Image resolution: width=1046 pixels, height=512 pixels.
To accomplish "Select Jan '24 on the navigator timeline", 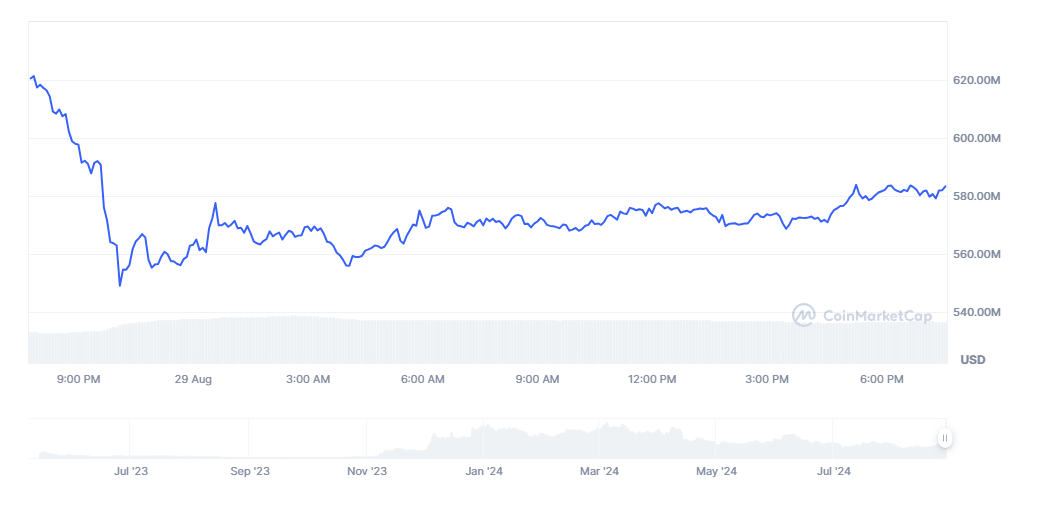I will tap(484, 472).
